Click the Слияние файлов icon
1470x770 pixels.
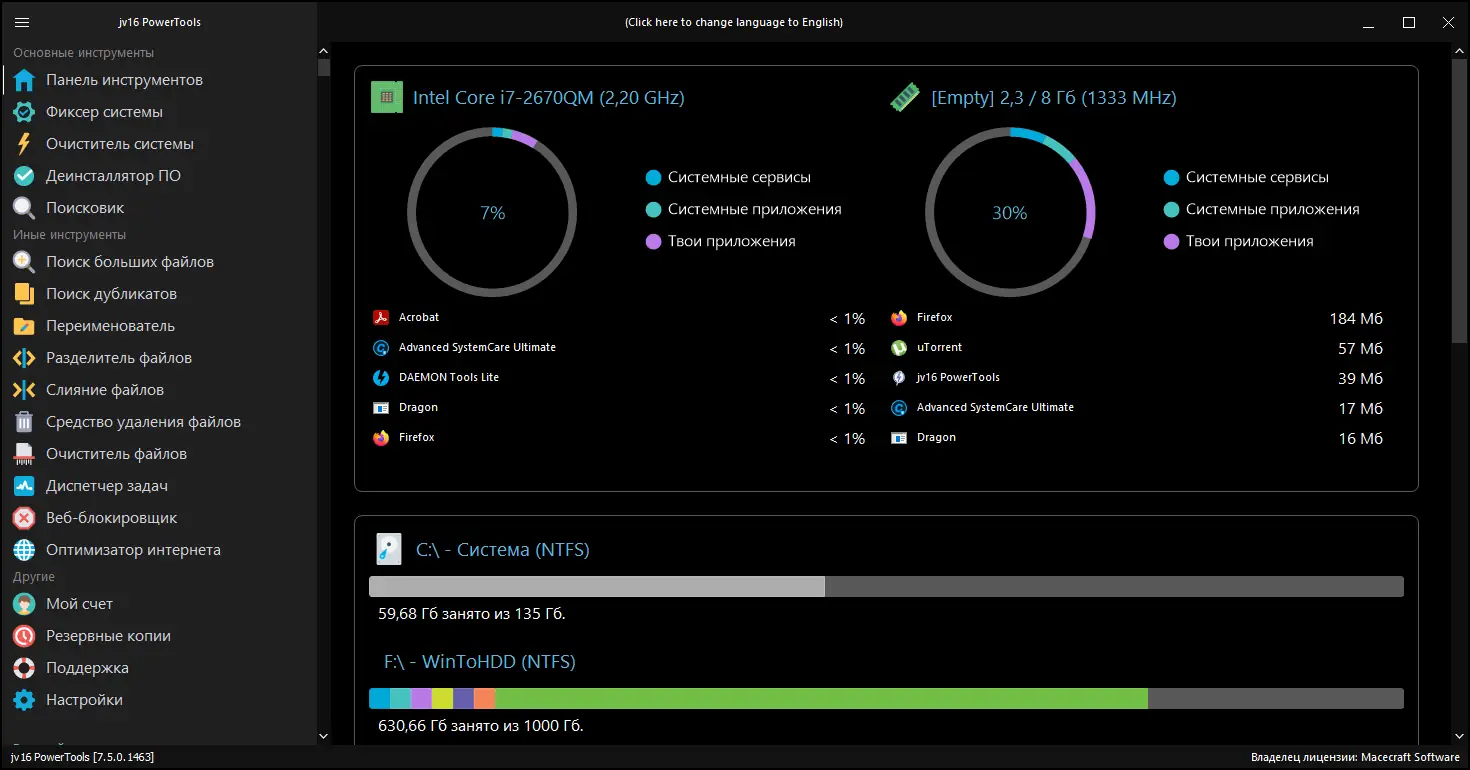pos(25,390)
